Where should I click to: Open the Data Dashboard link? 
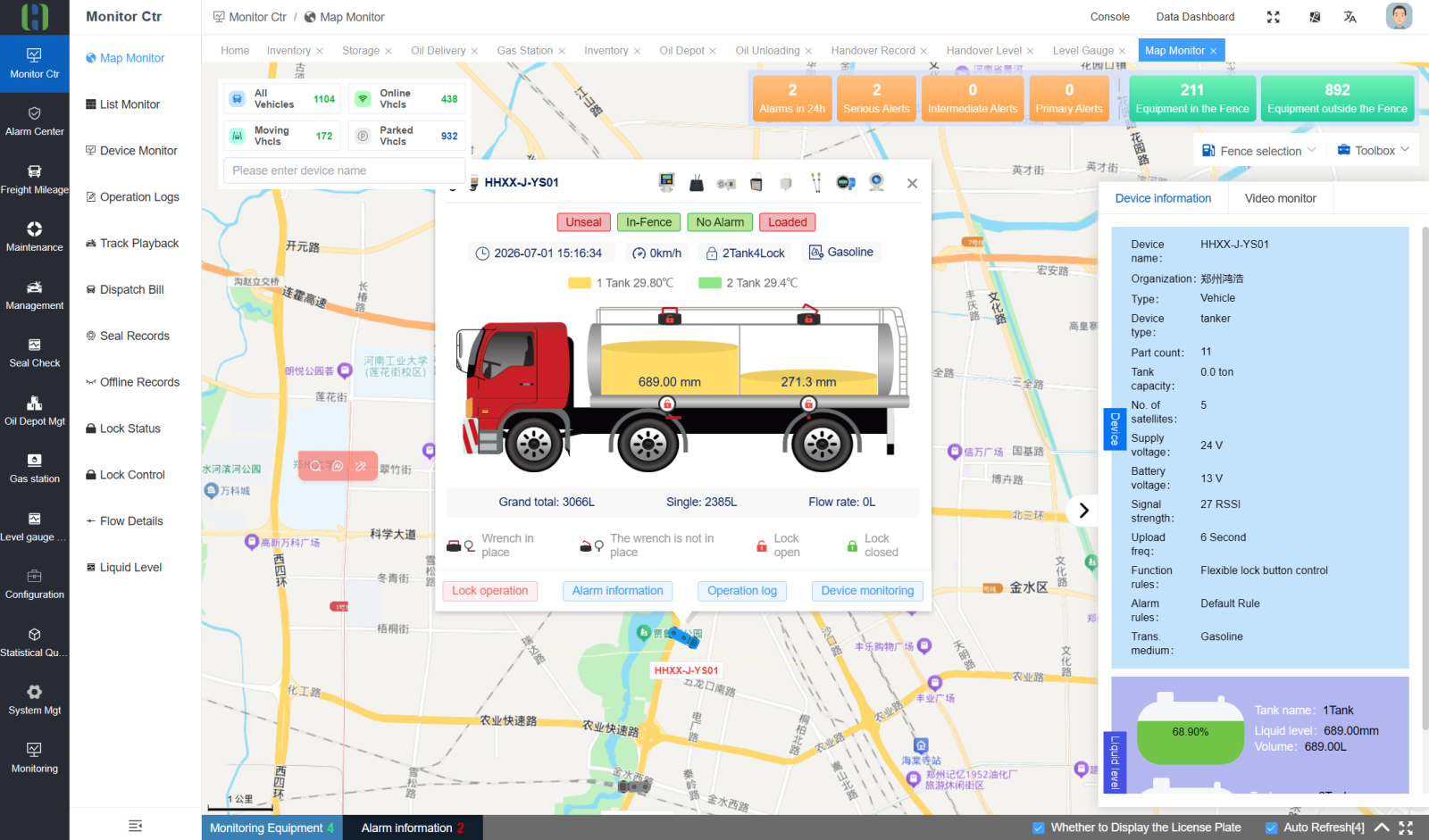pos(1195,17)
